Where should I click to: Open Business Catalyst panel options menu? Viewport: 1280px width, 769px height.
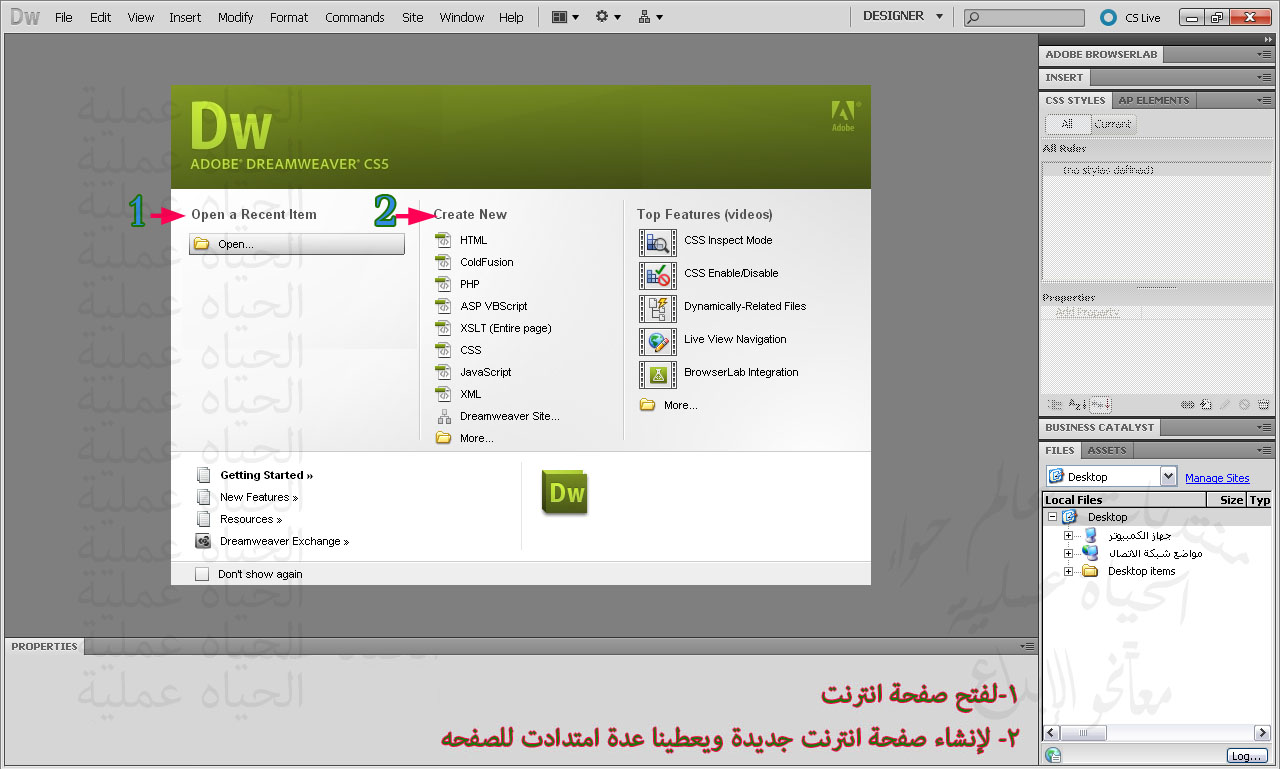tap(1265, 427)
